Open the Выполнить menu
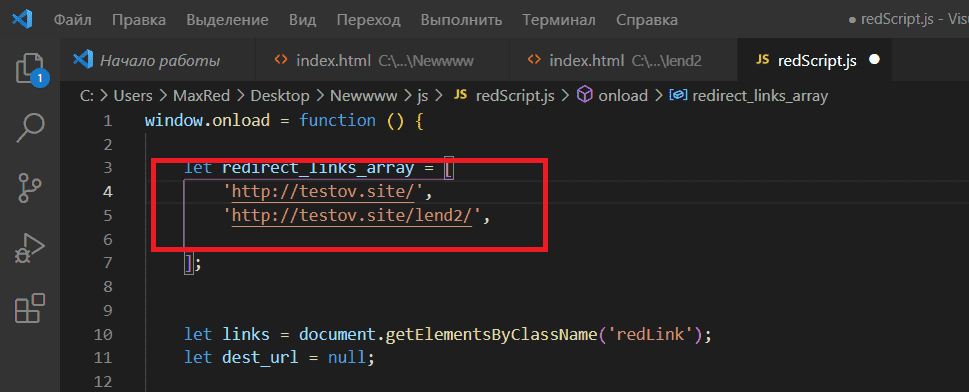The height and width of the screenshot is (392, 969). [461, 20]
